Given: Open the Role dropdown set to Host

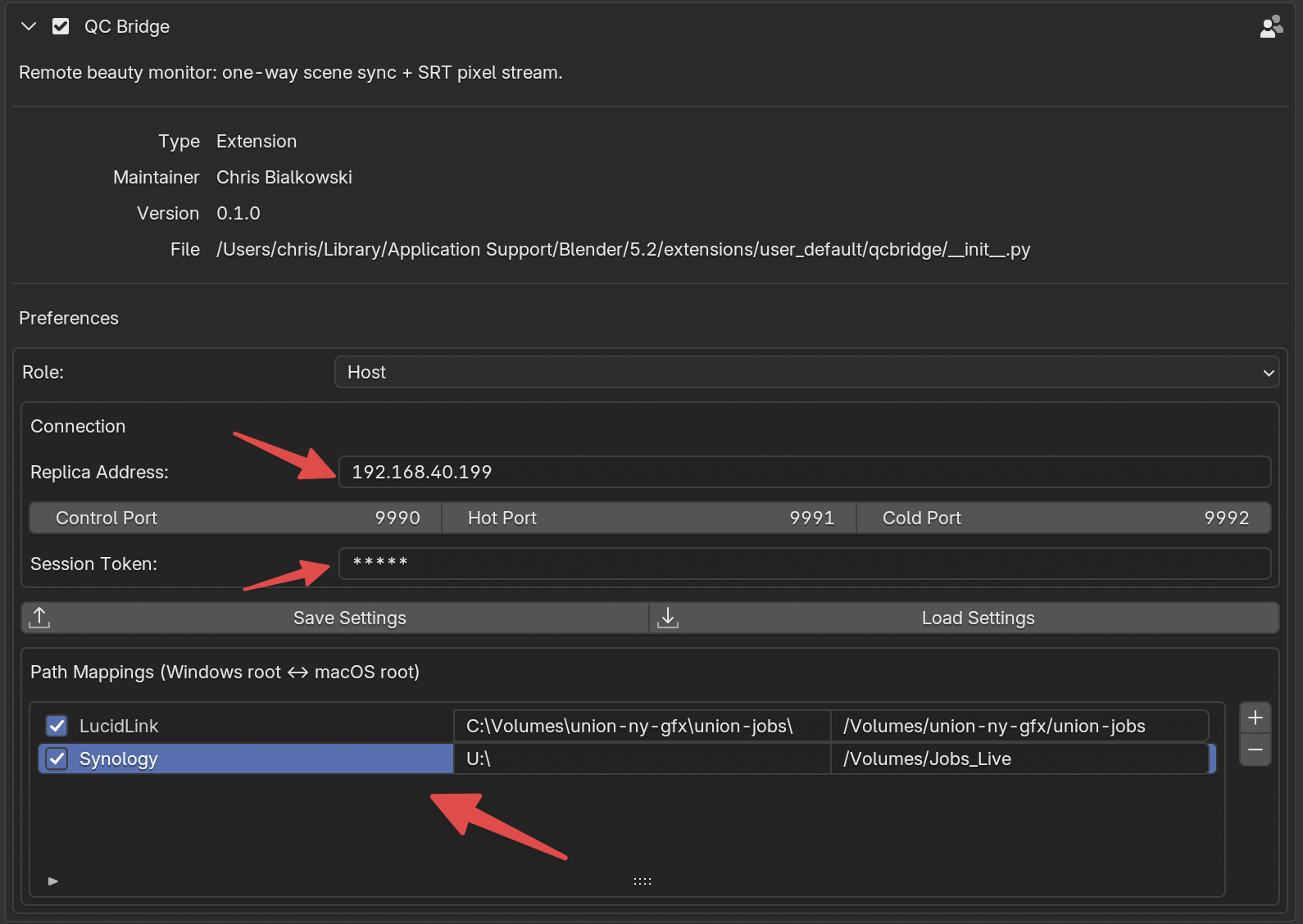Looking at the screenshot, I should click(806, 372).
